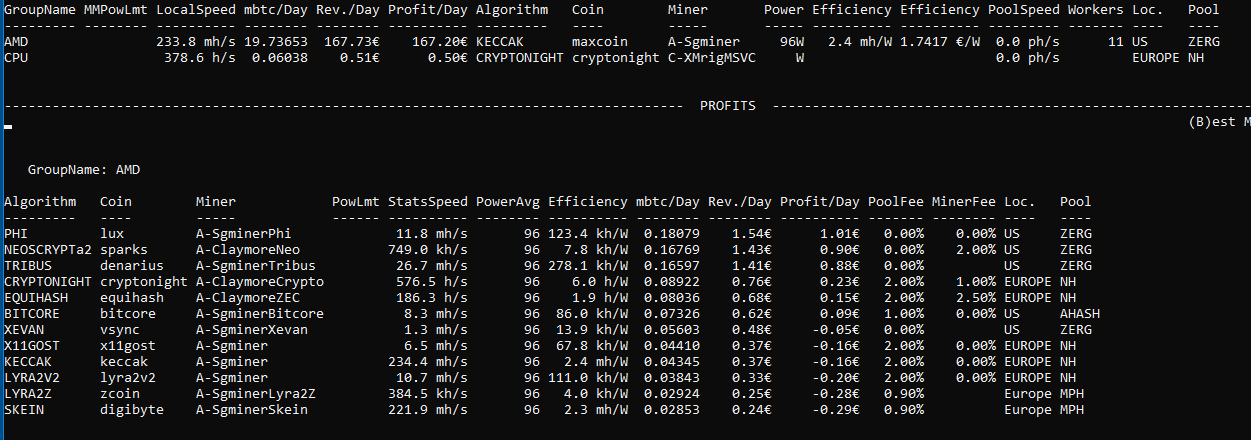
Task: Select the rev/day value '1.54€'
Action: [x=752, y=234]
